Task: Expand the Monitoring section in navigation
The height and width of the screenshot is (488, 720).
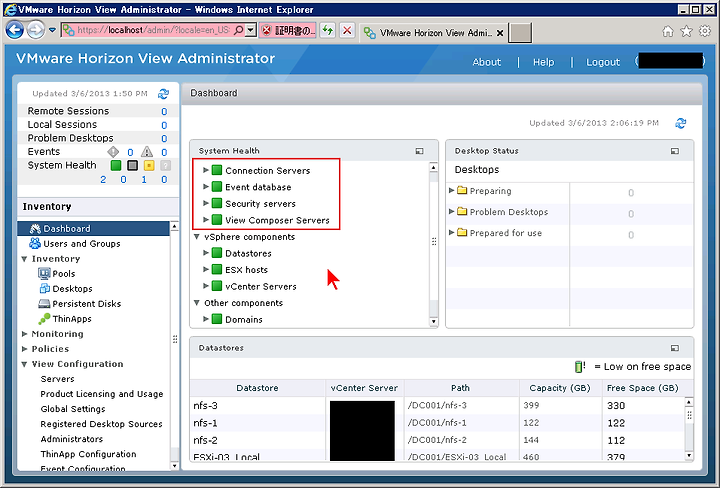Action: click(24, 334)
